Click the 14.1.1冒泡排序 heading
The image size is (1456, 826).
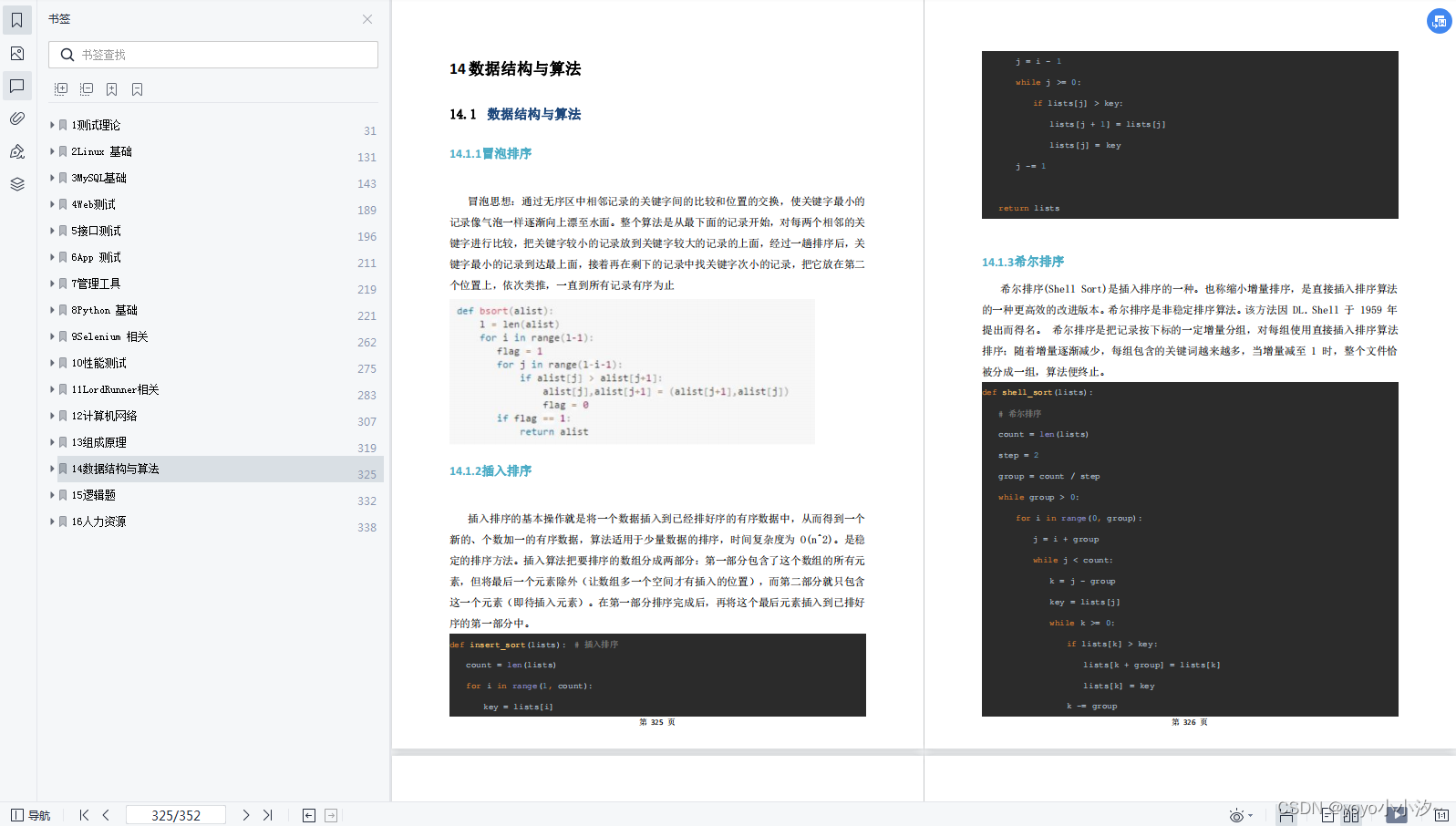click(490, 153)
